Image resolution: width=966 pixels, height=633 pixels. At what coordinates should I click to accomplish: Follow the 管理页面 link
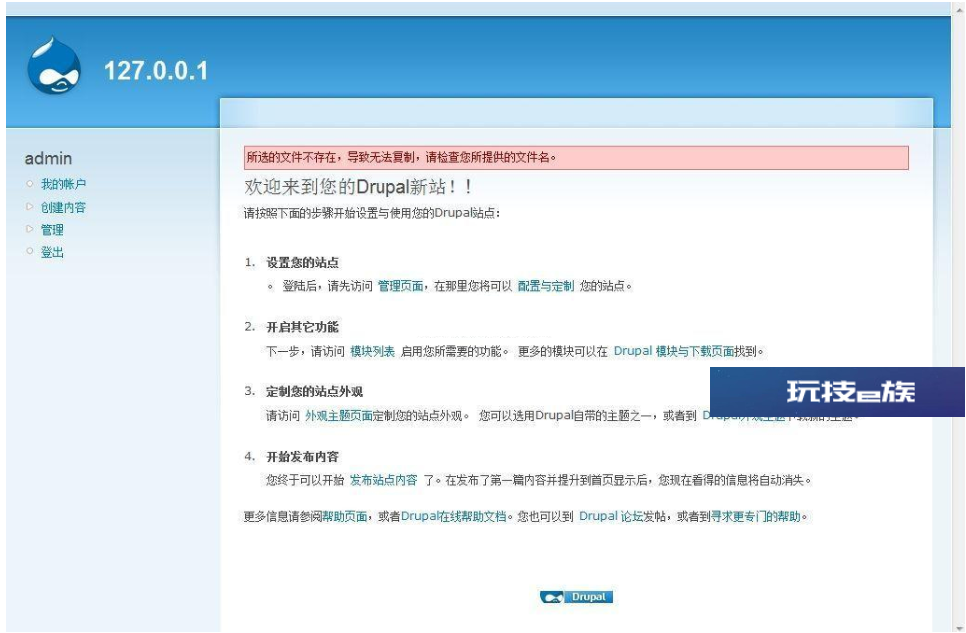click(x=400, y=286)
